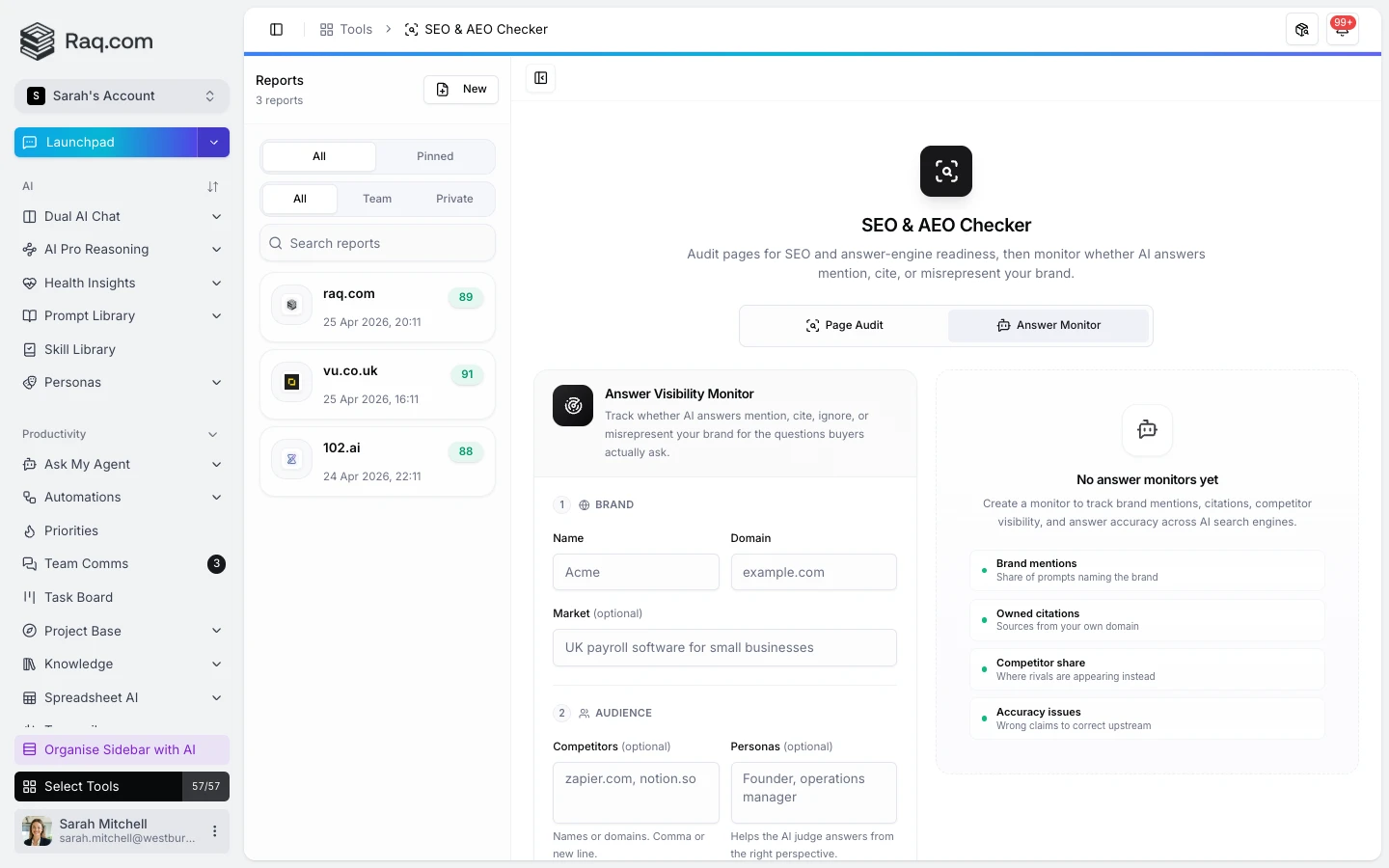This screenshot has height=868, width=1389.
Task: Select the Pinned reports tab
Action: [435, 156]
